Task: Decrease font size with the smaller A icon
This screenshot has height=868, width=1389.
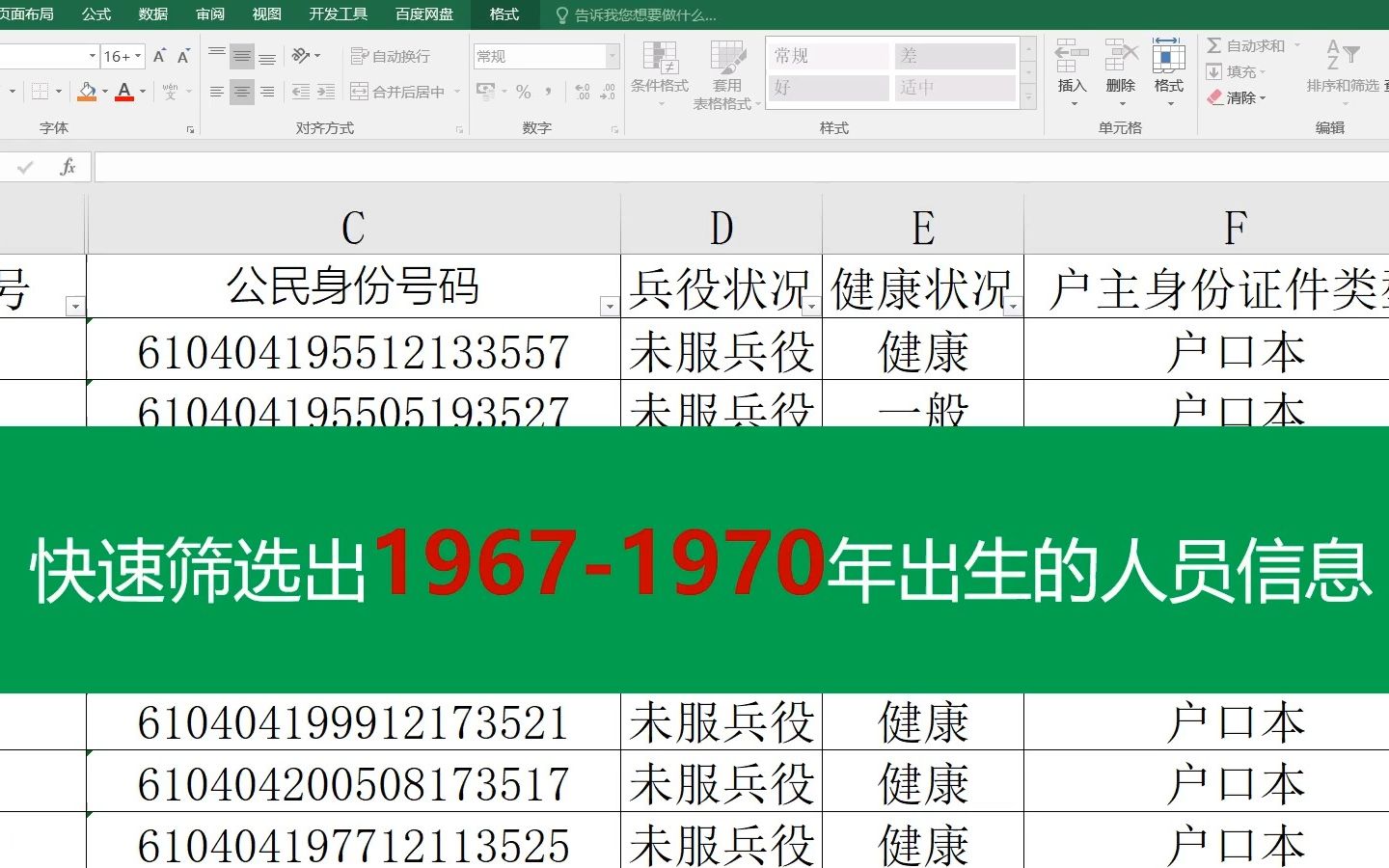Action: tap(183, 57)
